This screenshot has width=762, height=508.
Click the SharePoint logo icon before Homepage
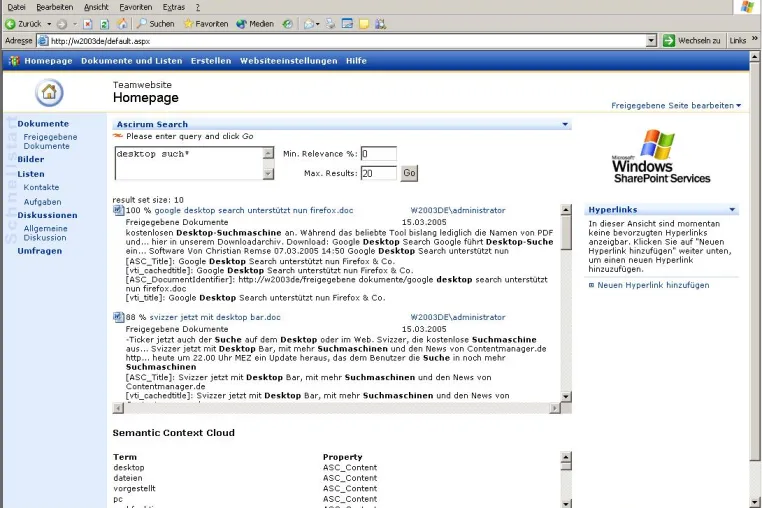tap(14, 61)
